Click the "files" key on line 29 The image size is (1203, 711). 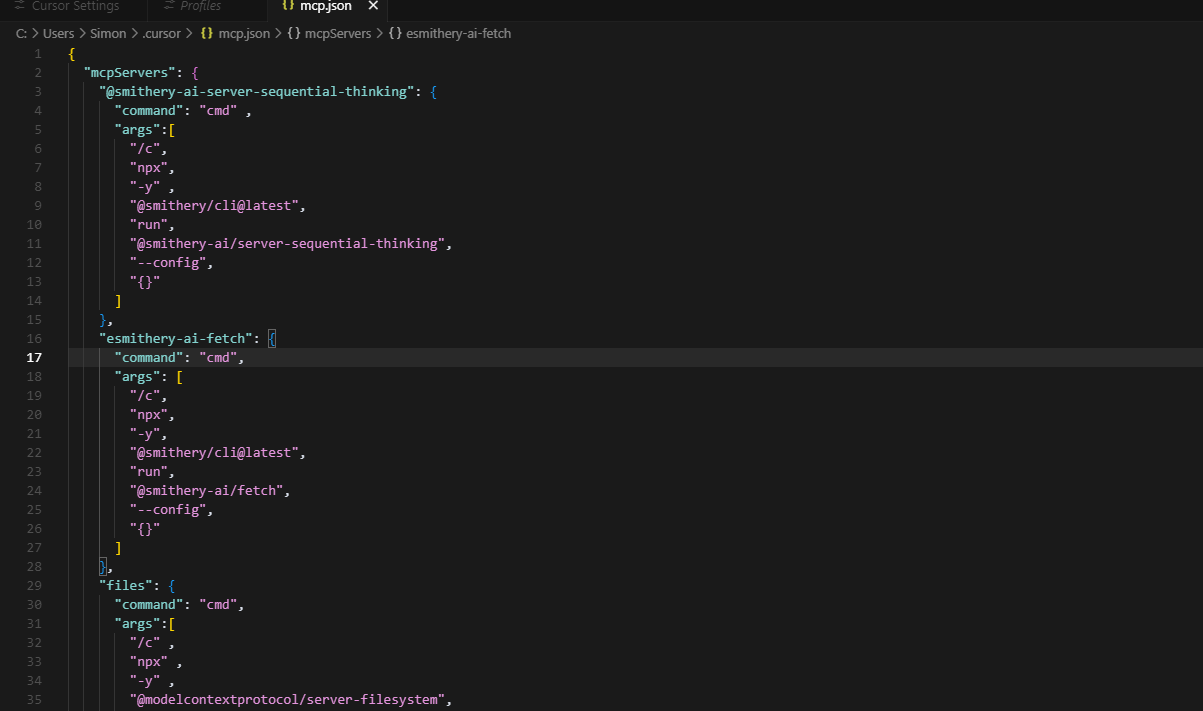point(126,585)
